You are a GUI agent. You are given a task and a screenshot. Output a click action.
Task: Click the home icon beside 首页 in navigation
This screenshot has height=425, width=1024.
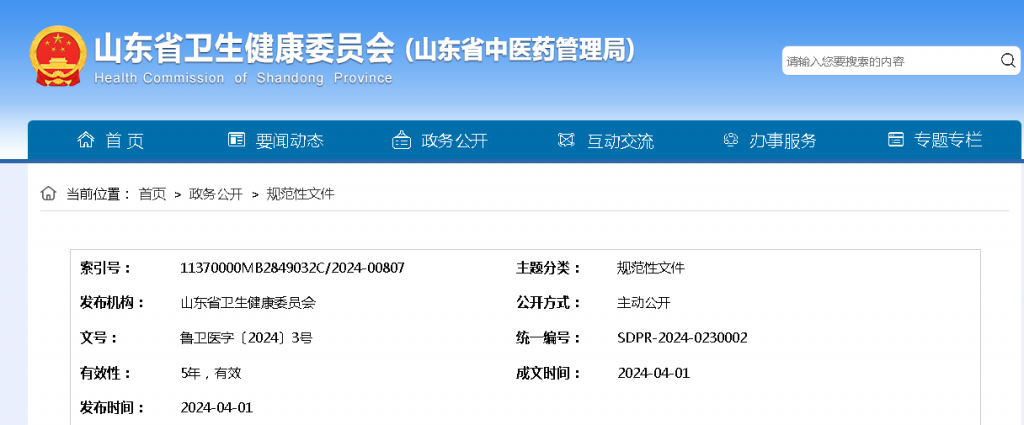pos(86,140)
